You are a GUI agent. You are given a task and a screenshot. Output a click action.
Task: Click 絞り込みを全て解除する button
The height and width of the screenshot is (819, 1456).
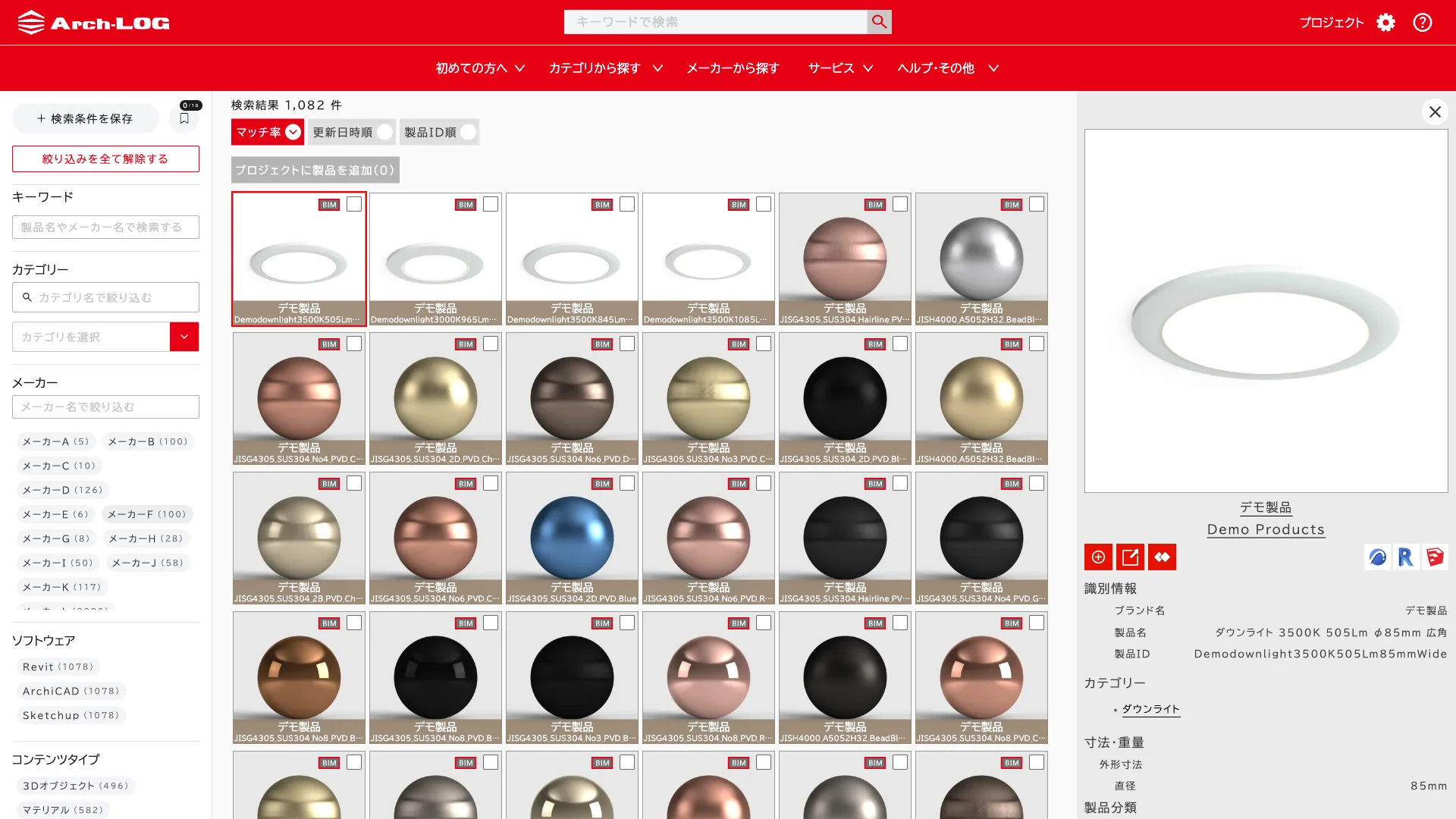(105, 158)
